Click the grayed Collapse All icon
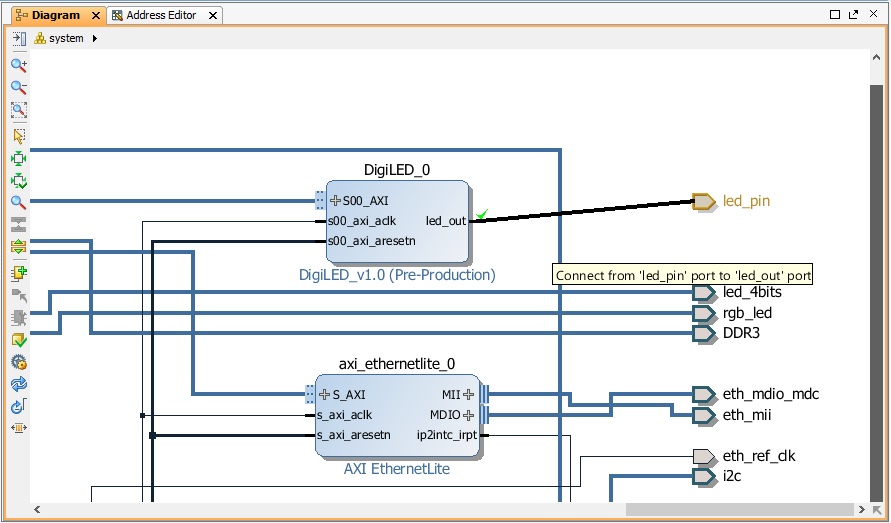This screenshot has height=523, width=891. [x=19, y=225]
